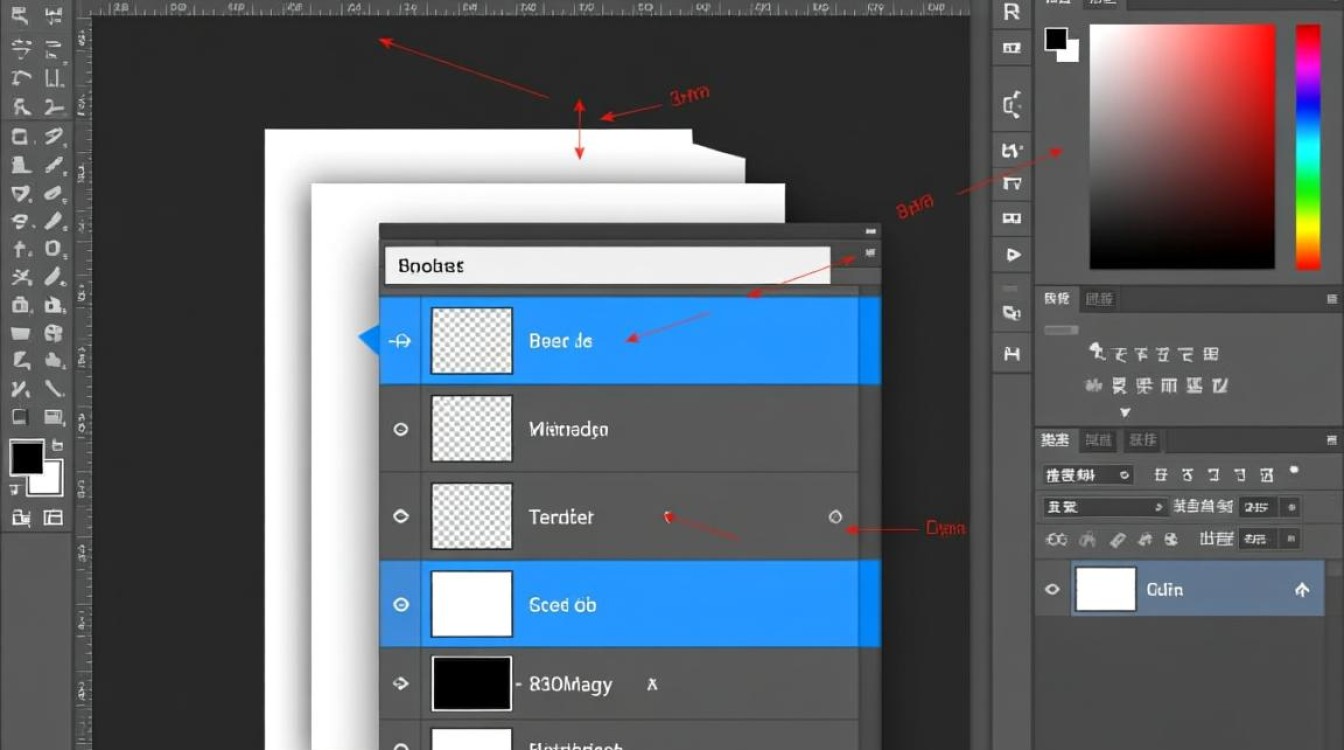Image resolution: width=1344 pixels, height=750 pixels.
Task: Click the H-shaped icon in collapsed panel strip
Action: 1012,353
